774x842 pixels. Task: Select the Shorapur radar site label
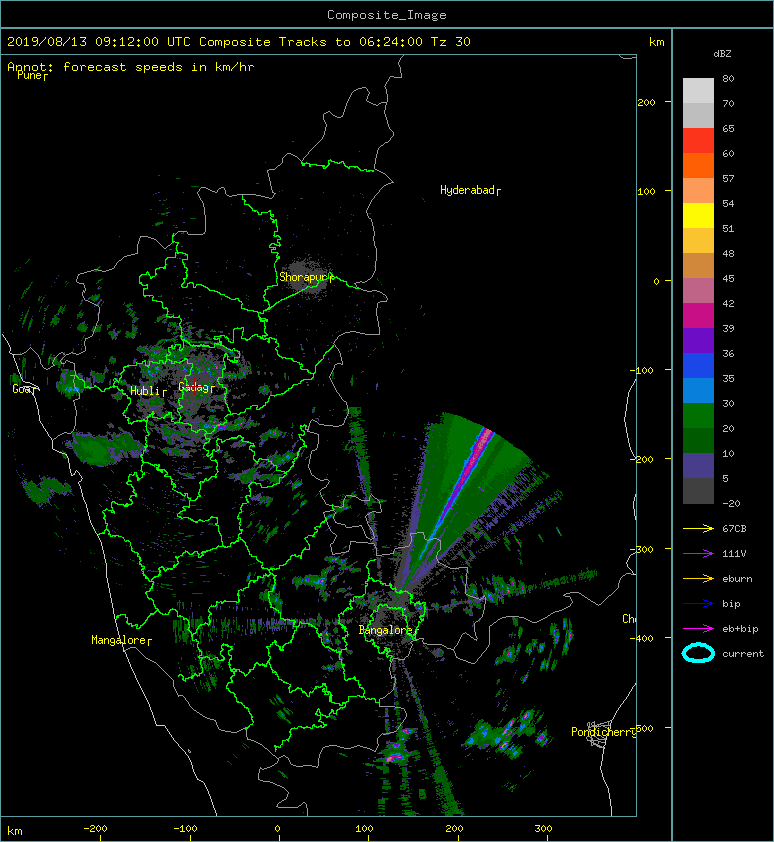point(303,277)
